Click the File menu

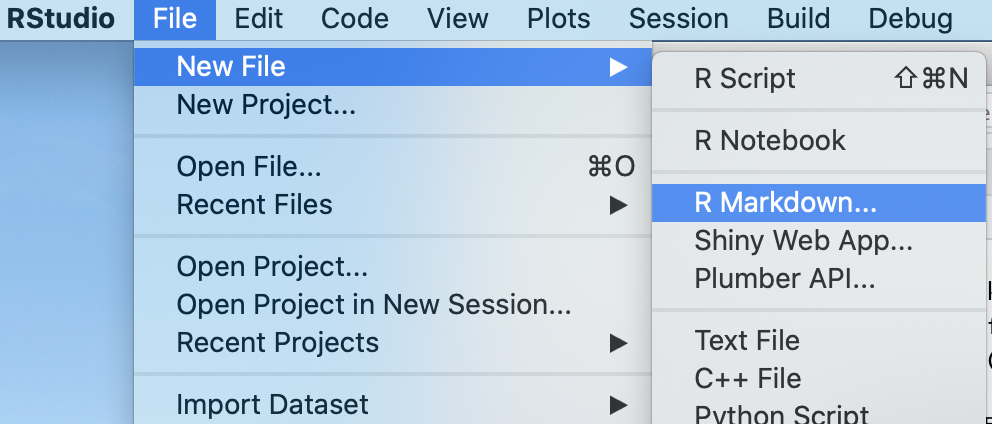(x=176, y=18)
